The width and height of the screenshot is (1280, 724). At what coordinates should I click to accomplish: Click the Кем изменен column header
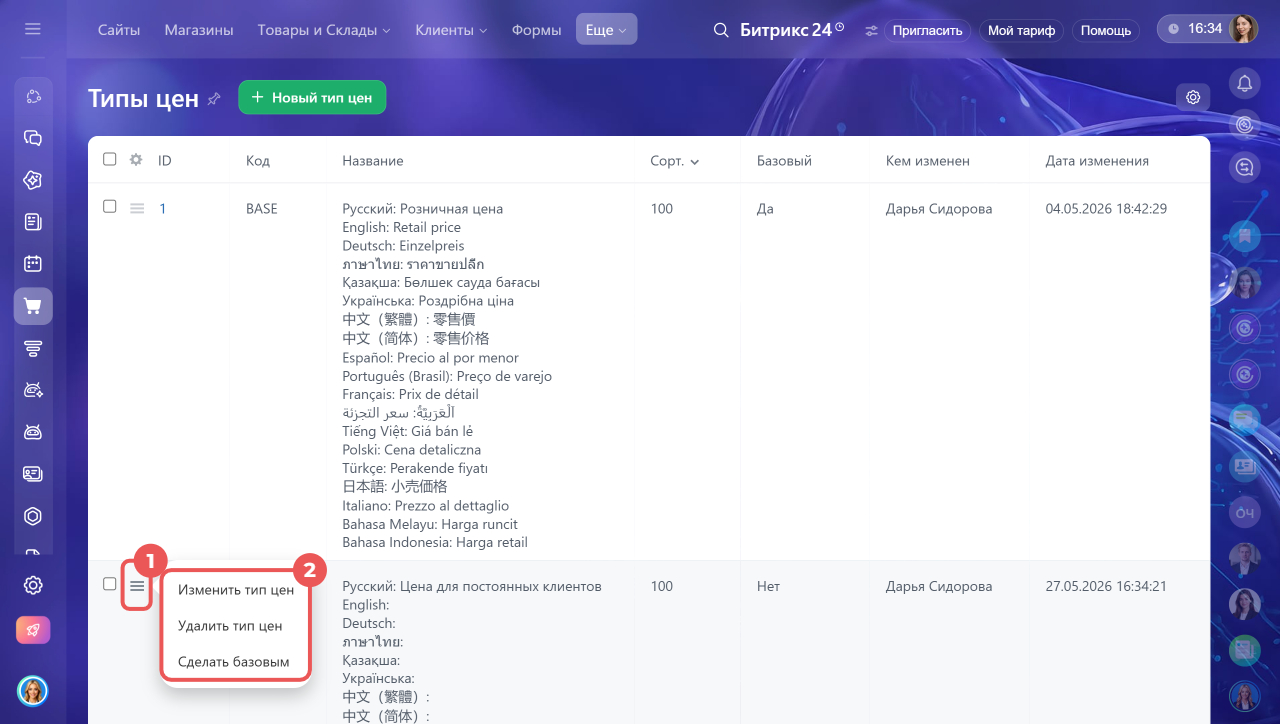tap(928, 161)
